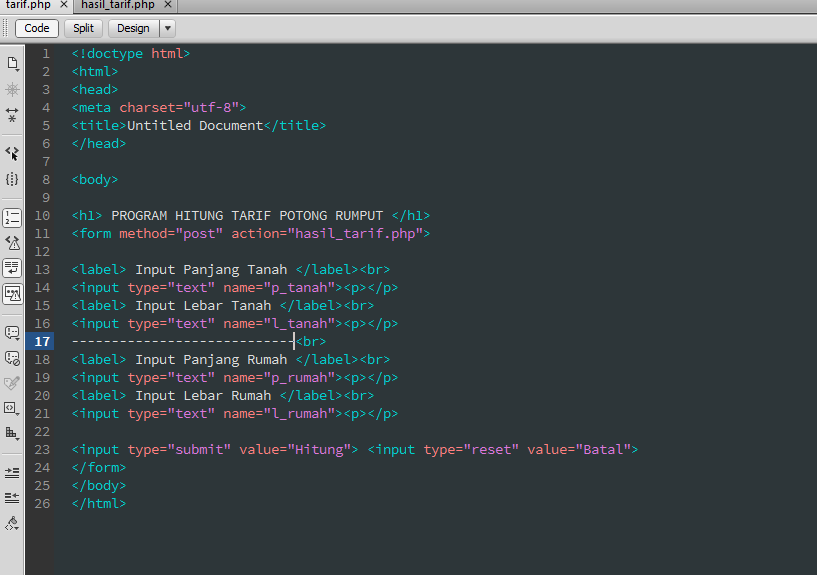This screenshot has width=817, height=575.
Task: Open dropdown arrow next to Design button
Action: pos(167,28)
